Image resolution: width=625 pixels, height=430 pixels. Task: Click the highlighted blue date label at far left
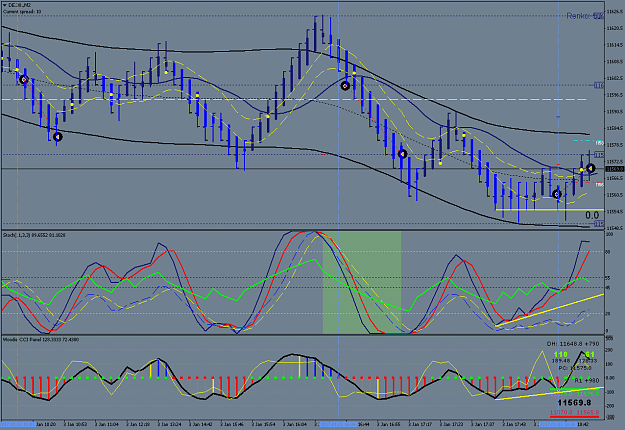(x=18, y=424)
